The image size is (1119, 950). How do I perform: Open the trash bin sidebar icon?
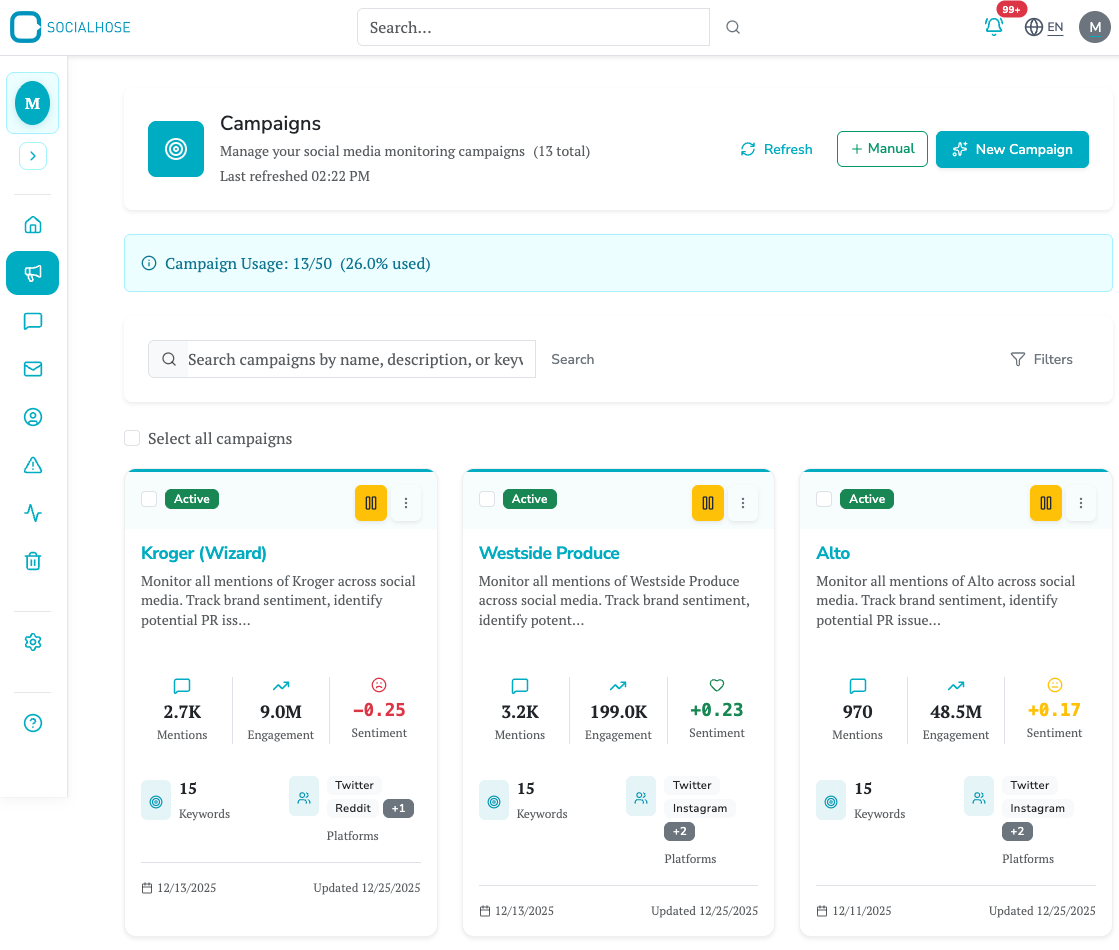(33, 561)
